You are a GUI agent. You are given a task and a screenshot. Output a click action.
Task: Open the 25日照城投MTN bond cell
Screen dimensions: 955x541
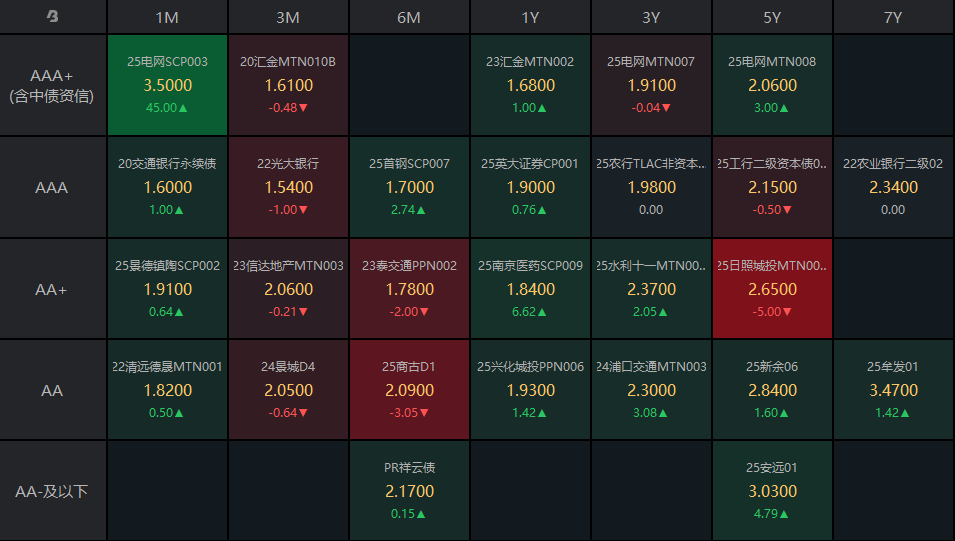(772, 289)
